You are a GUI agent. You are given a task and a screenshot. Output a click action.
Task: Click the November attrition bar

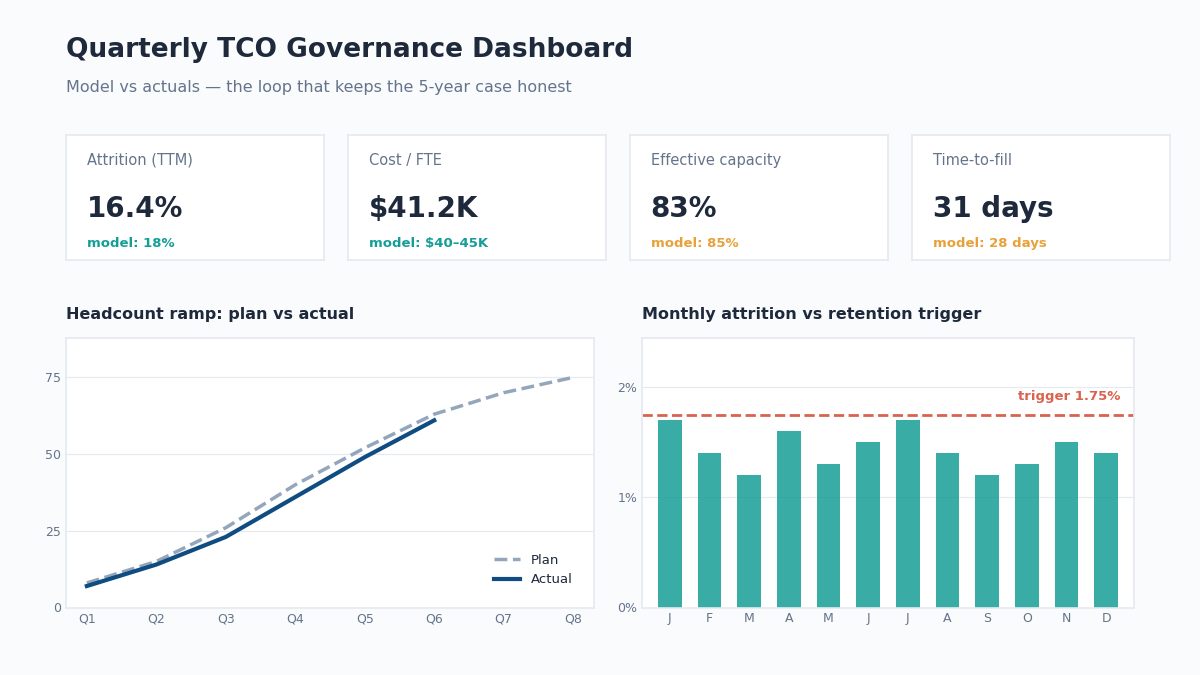pyautogui.click(x=1066, y=524)
